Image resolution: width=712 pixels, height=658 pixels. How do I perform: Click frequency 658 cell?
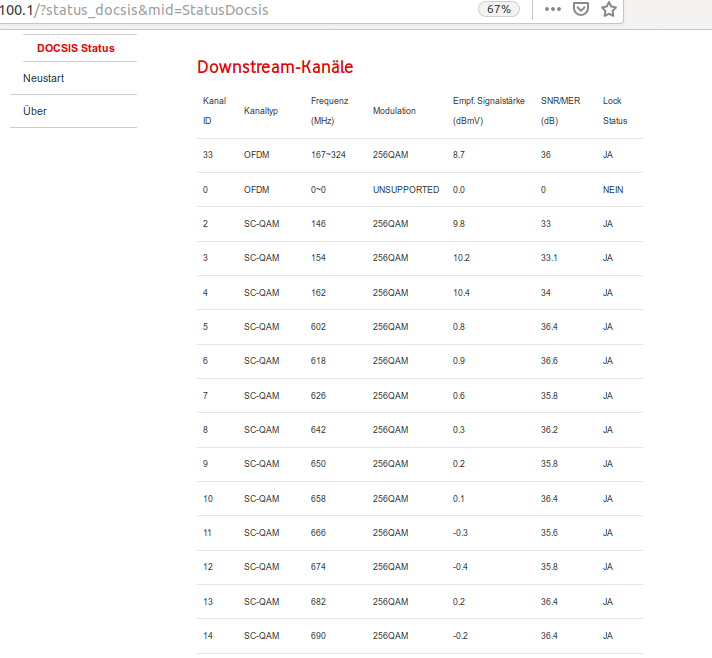coord(318,499)
